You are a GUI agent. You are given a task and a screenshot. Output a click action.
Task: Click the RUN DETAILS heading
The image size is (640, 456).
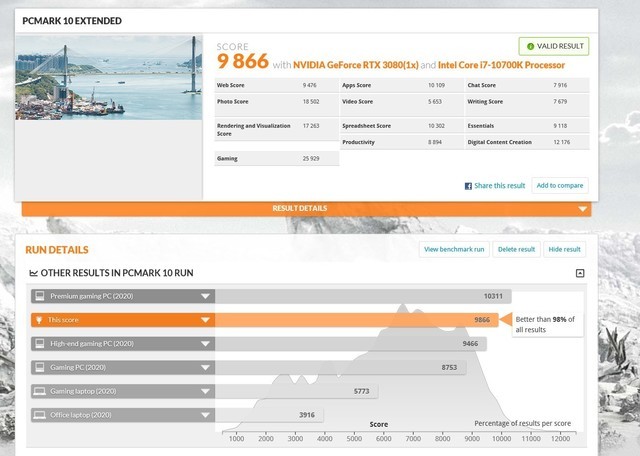tap(57, 250)
